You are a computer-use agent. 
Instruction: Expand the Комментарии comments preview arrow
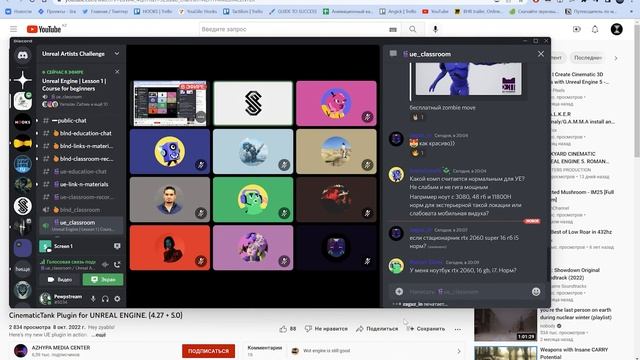coord(458,351)
